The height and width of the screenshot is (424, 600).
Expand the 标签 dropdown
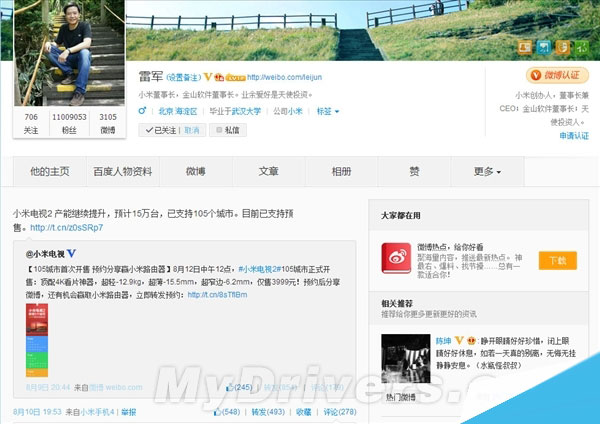[x=328, y=111]
